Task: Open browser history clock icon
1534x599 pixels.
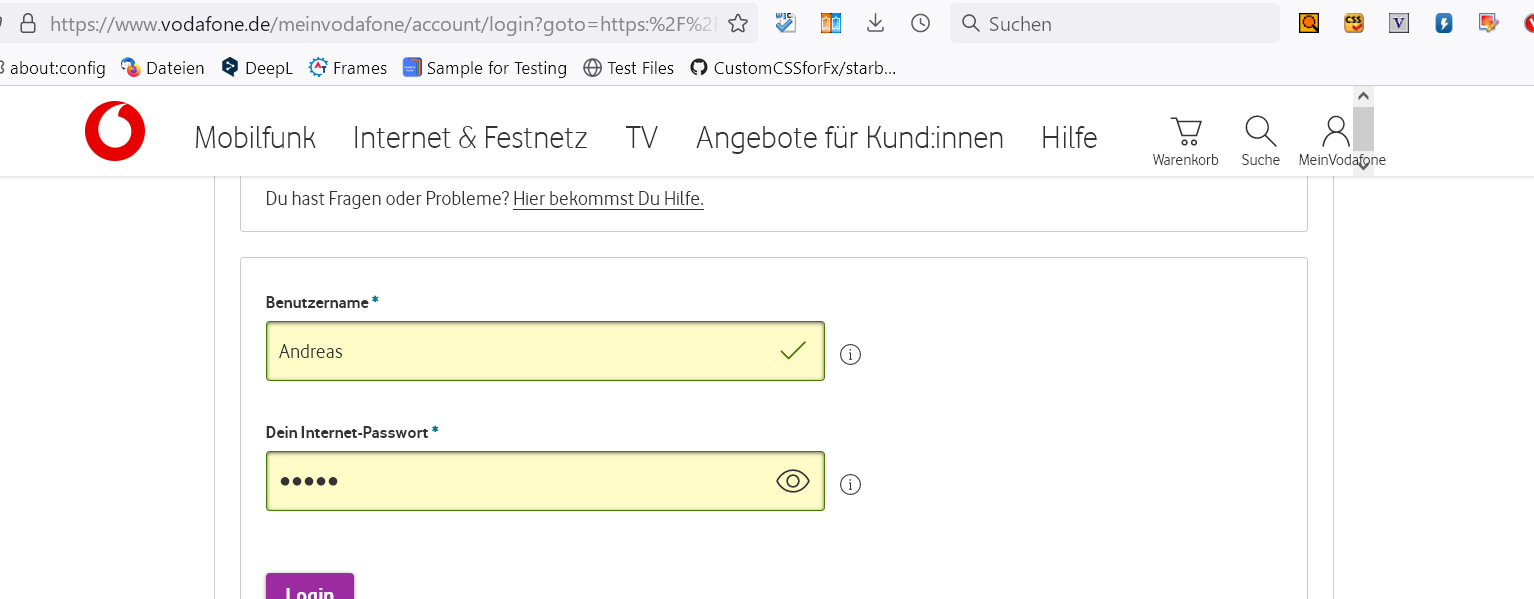Action: pyautogui.click(x=920, y=23)
